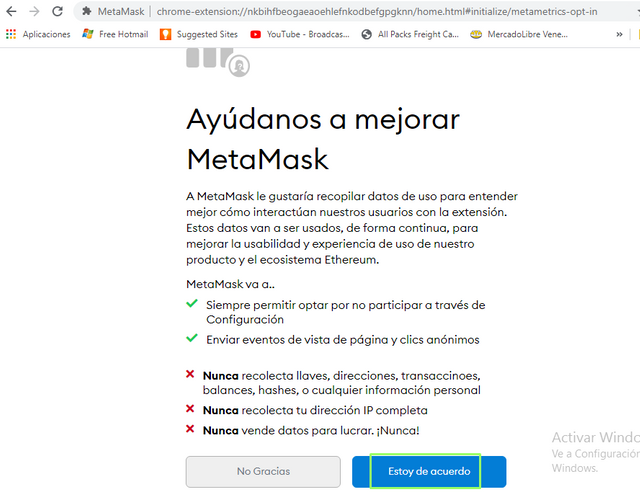Screen dimensions: 640x494
Task: Open the Aplicaciones apps grid icon
Action: 11,34
